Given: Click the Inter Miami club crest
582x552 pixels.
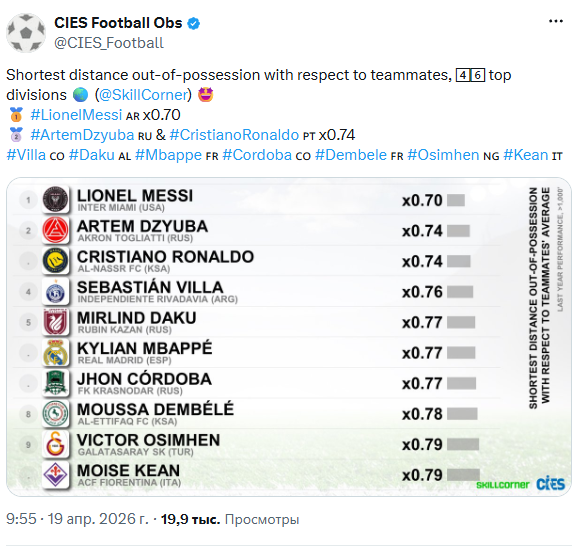Looking at the screenshot, I should [55, 199].
